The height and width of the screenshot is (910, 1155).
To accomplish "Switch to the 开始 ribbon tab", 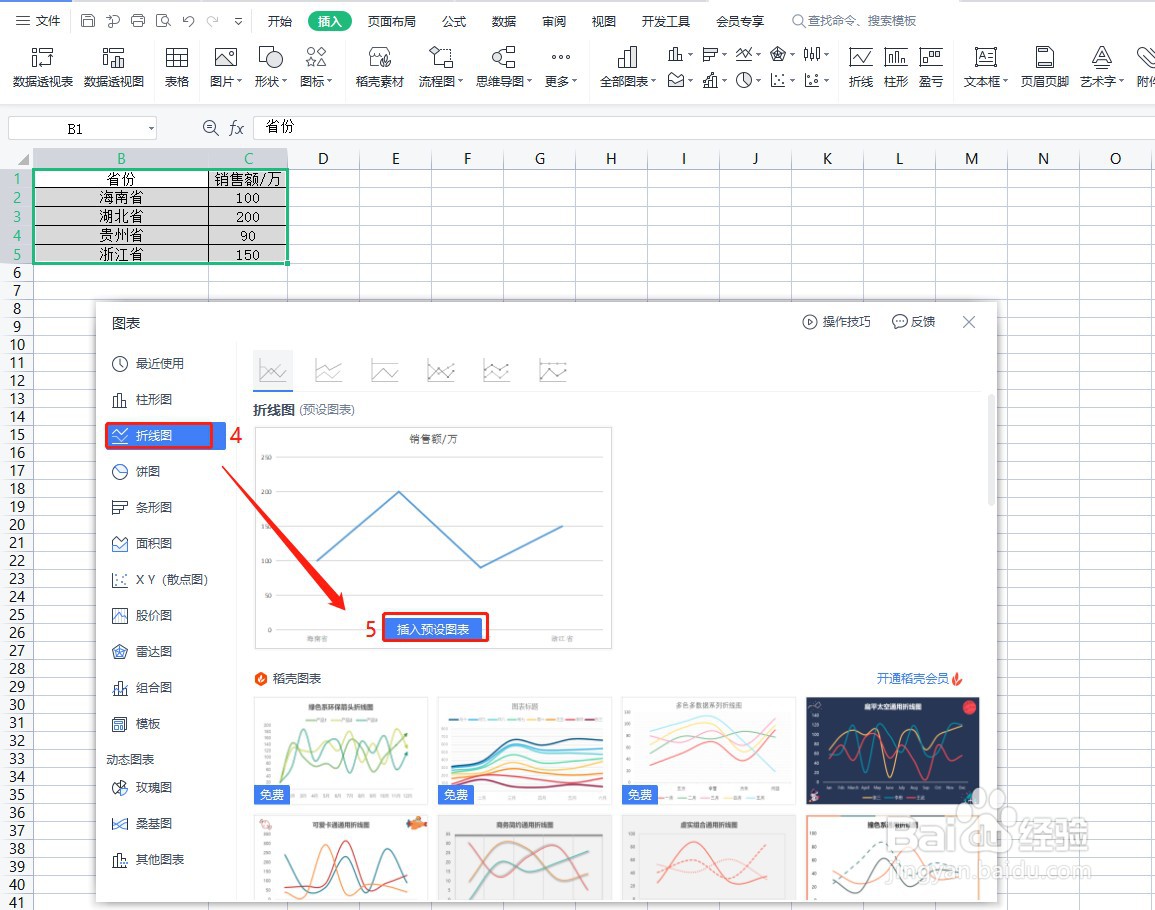I will point(280,21).
